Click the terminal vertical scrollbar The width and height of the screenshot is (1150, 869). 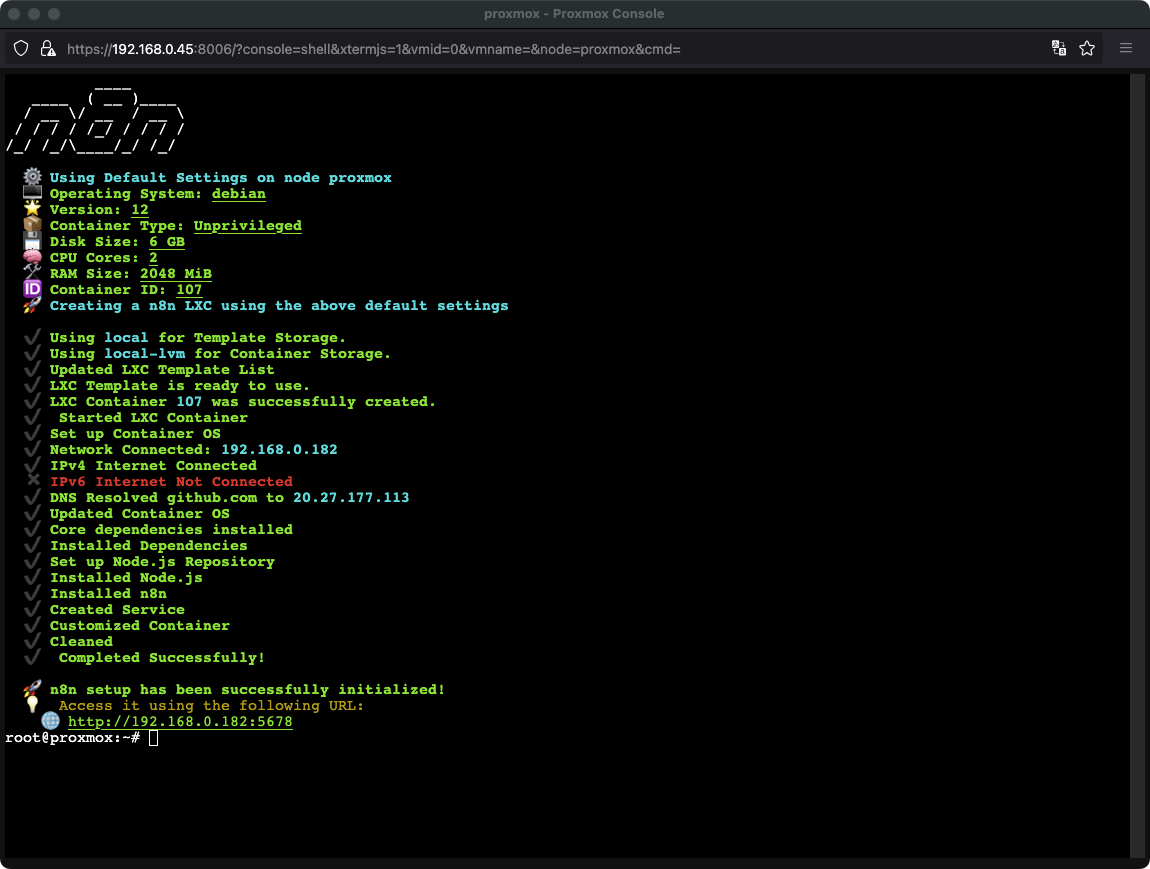(x=1136, y=465)
